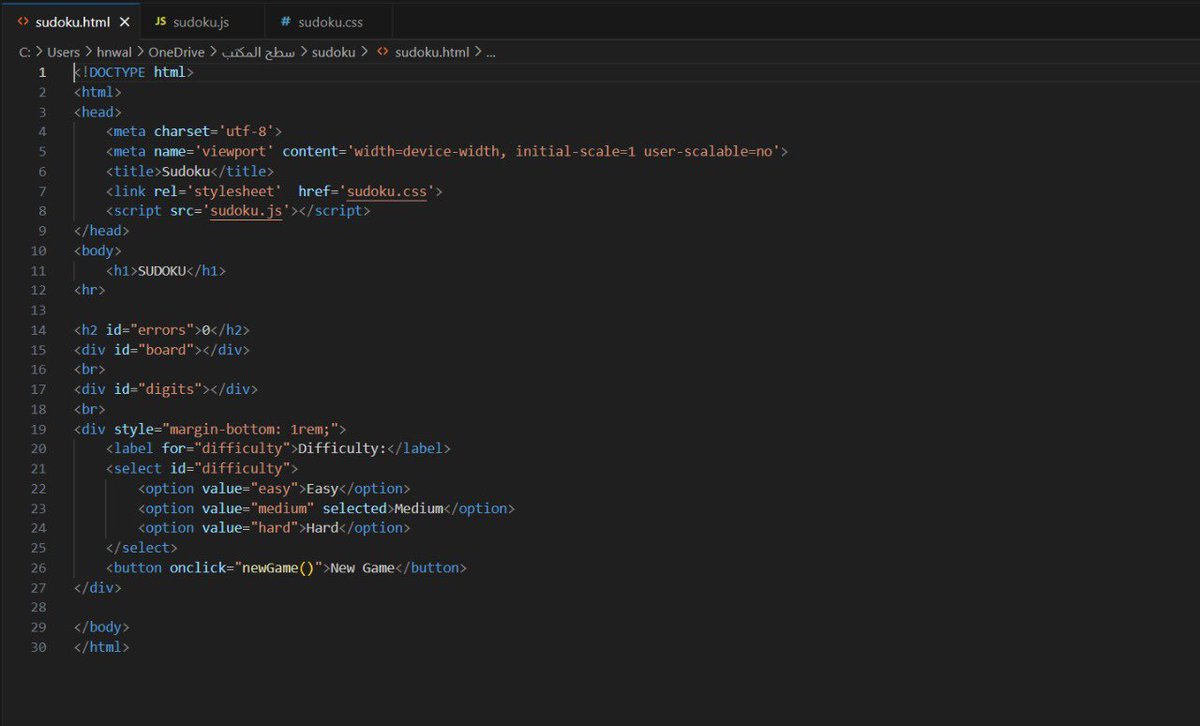Click the 'utf-8' charset value

(246, 131)
